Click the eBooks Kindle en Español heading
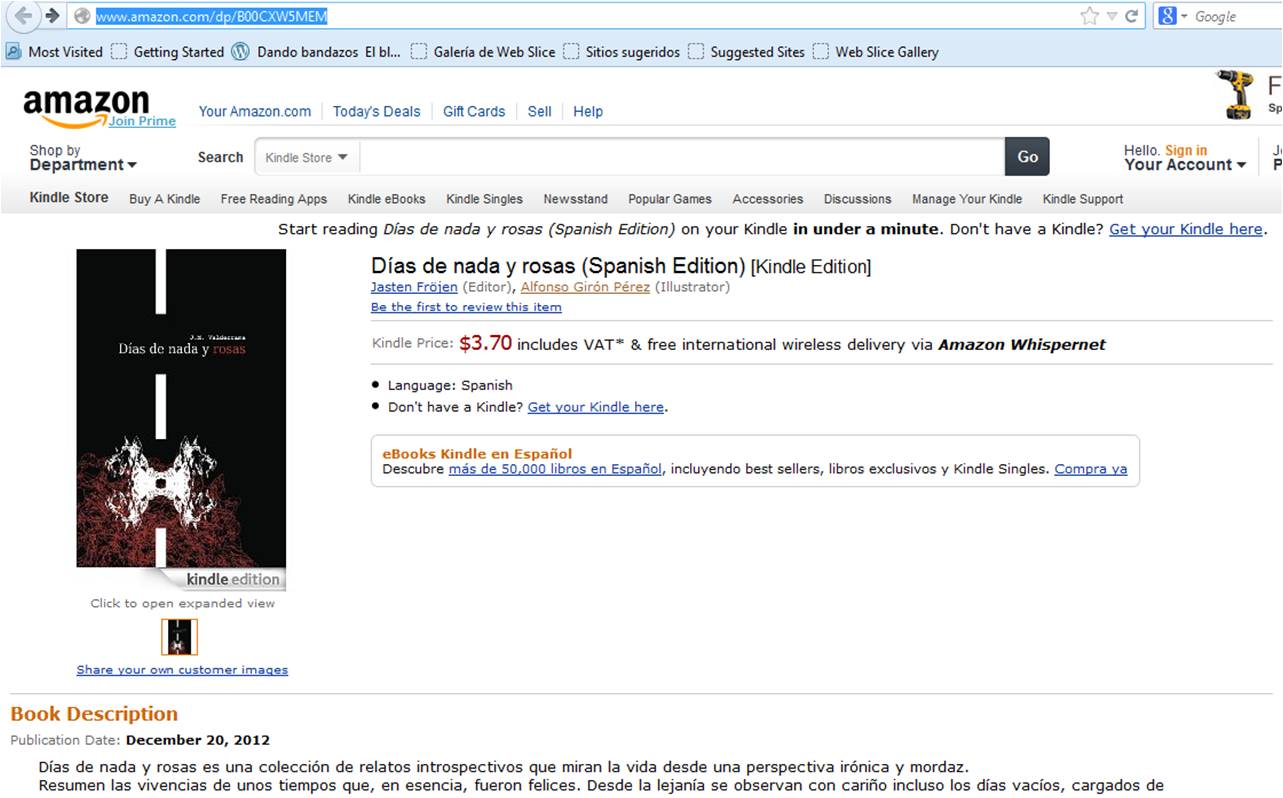This screenshot has height=798, width=1283. (477, 453)
